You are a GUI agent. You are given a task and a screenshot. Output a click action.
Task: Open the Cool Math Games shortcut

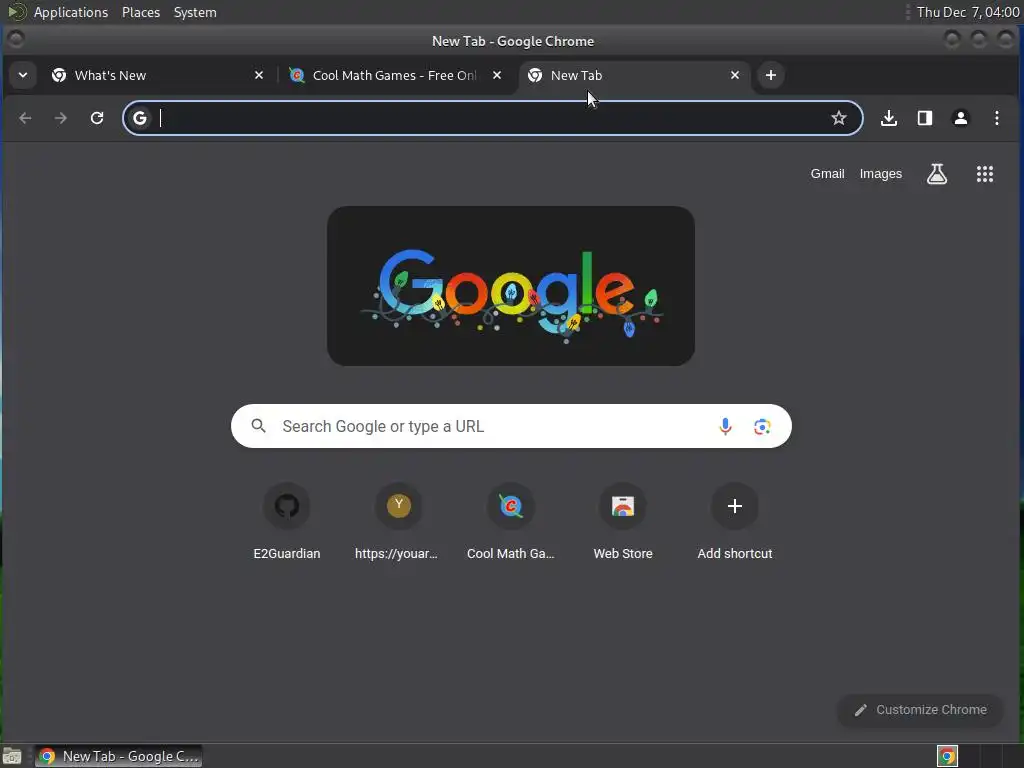pos(511,522)
